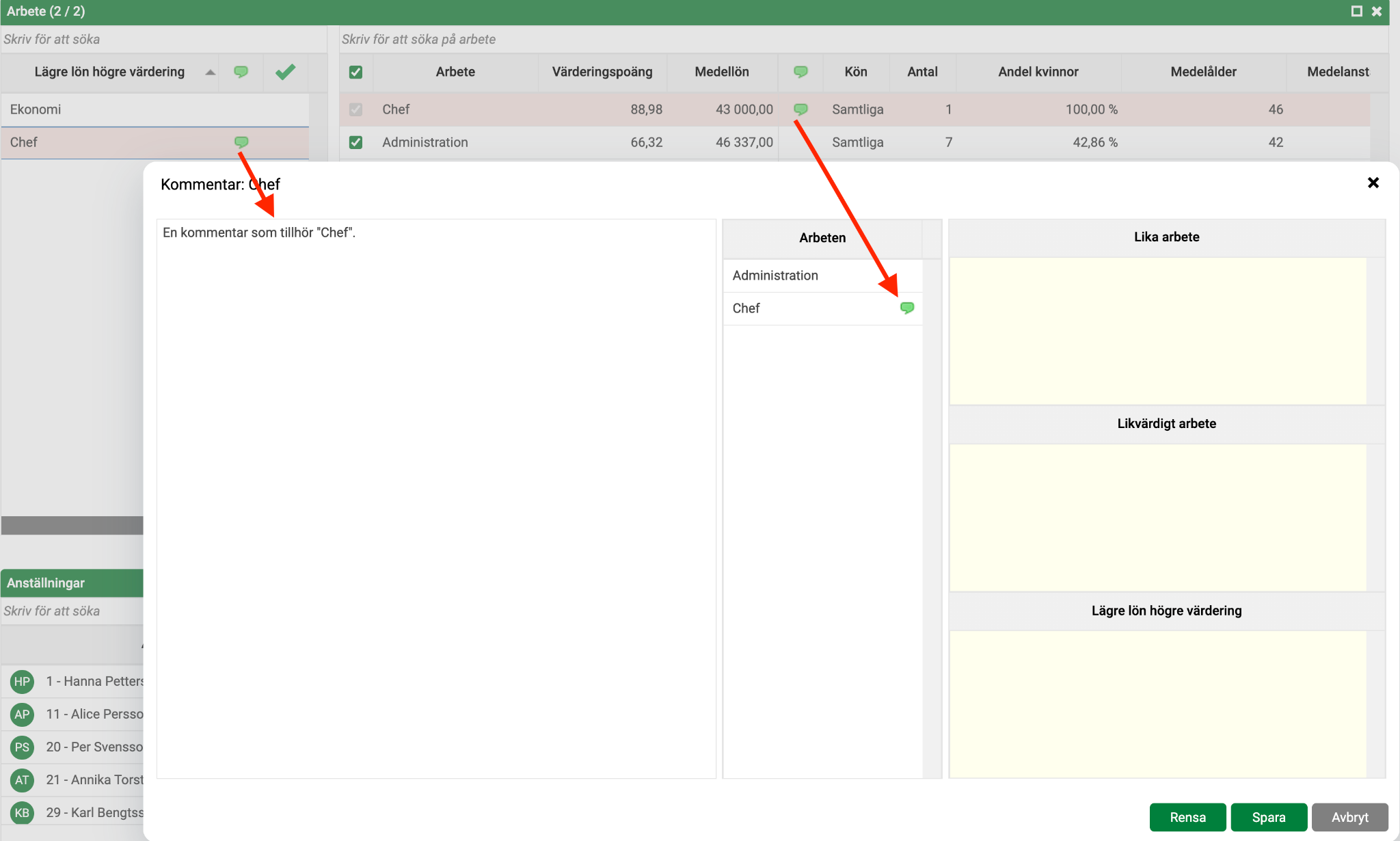Open comment bubble on Chef table row

(x=800, y=109)
